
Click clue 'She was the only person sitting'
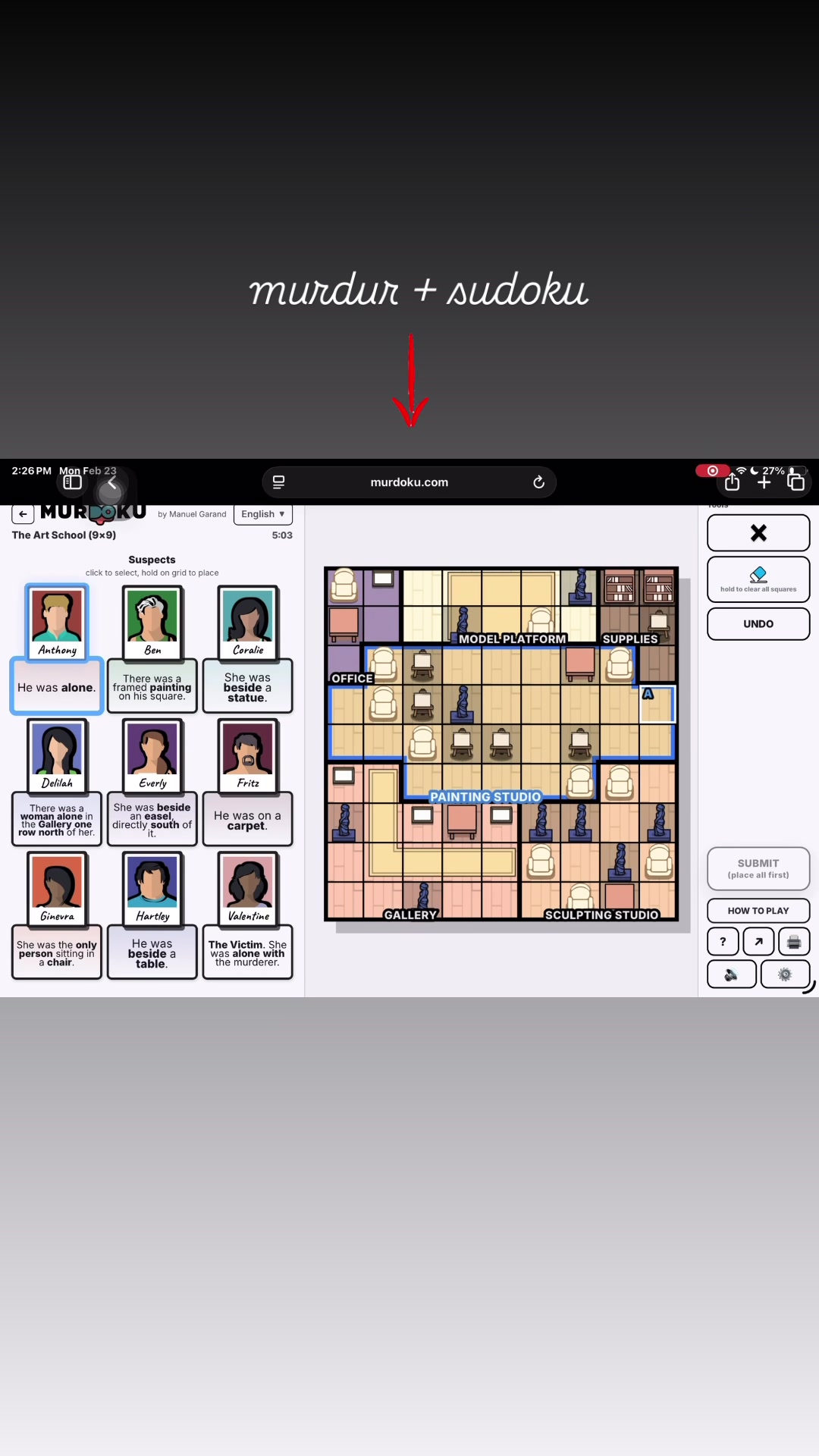pos(57,953)
